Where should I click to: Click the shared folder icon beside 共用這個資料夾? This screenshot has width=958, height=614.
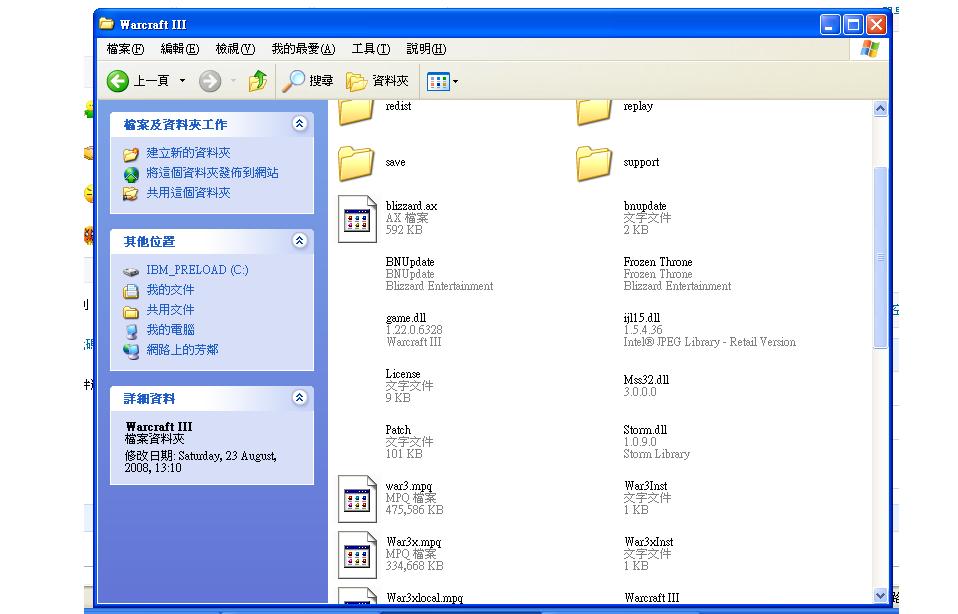tap(131, 194)
